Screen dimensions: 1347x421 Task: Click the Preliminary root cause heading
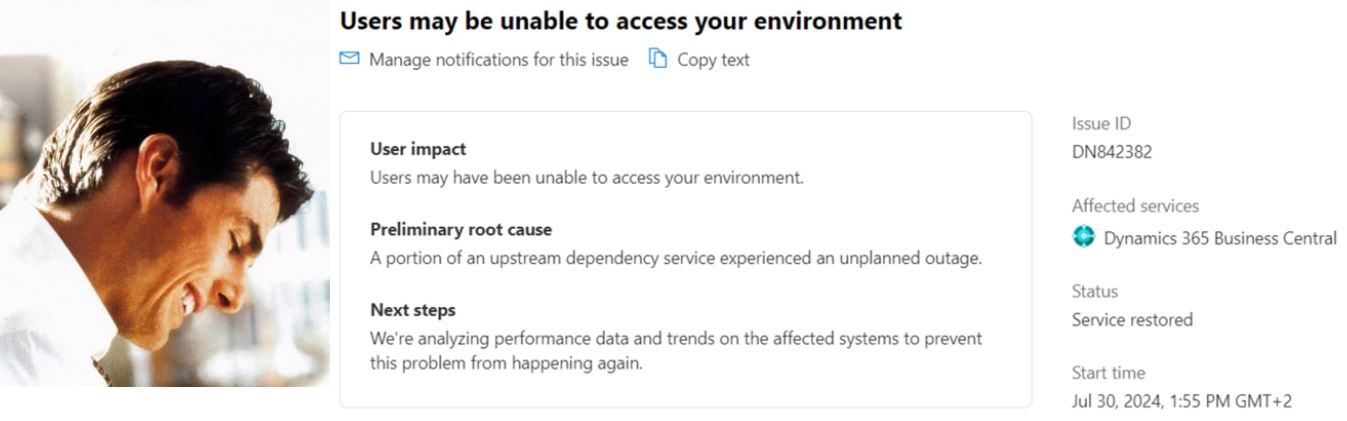(461, 229)
